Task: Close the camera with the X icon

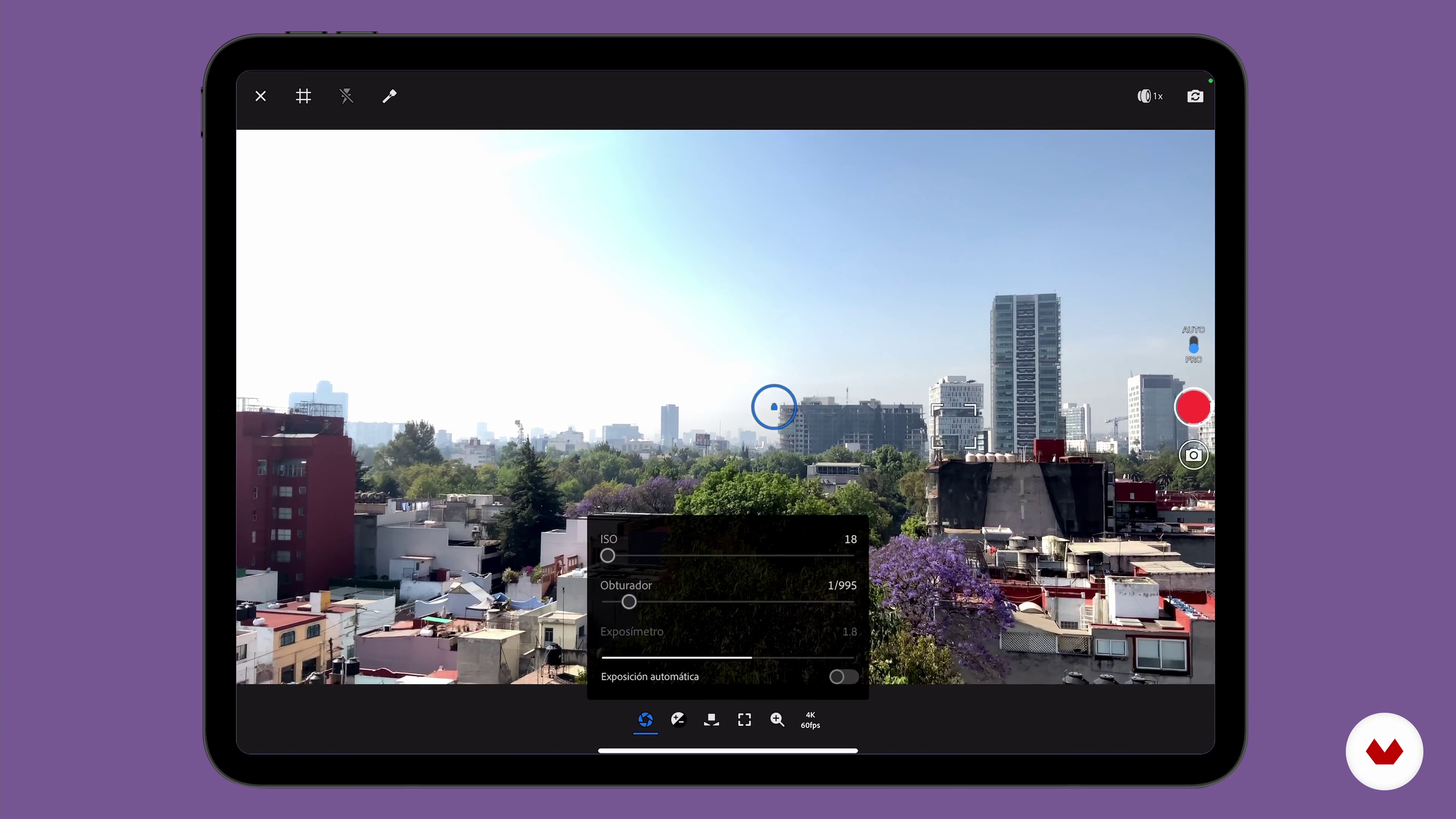Action: [260, 96]
